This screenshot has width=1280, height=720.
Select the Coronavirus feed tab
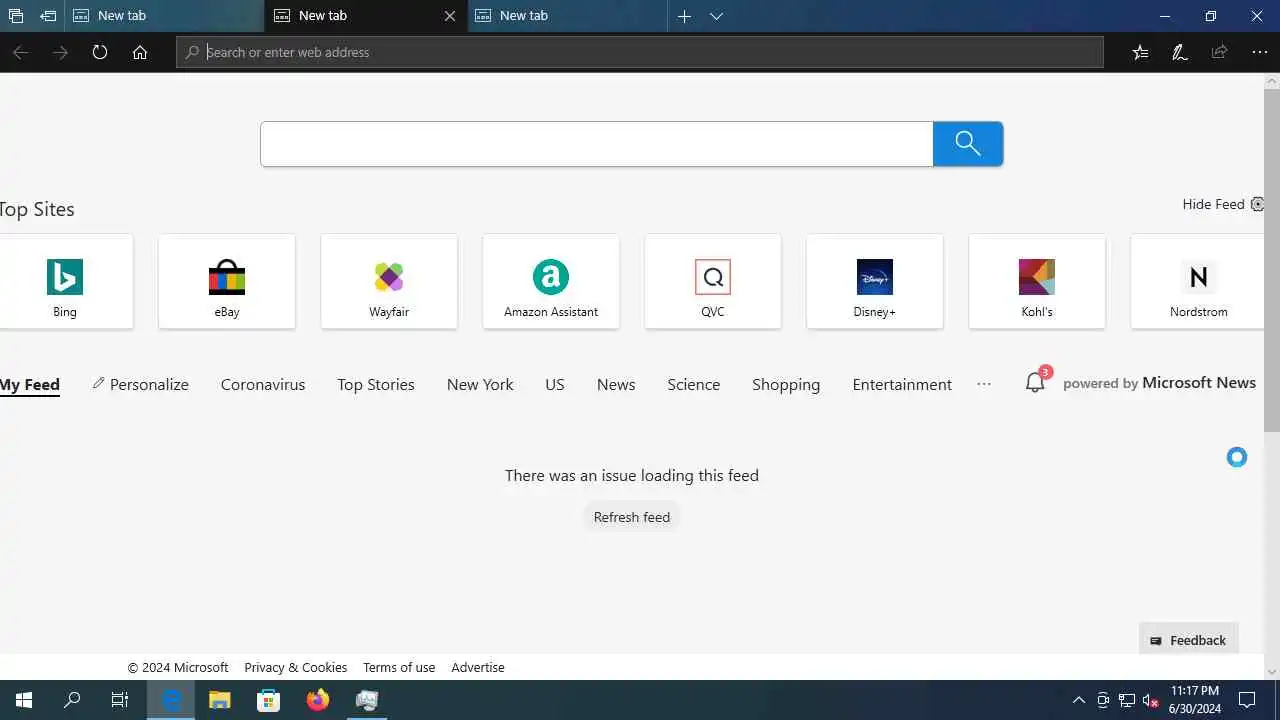pyautogui.click(x=263, y=384)
